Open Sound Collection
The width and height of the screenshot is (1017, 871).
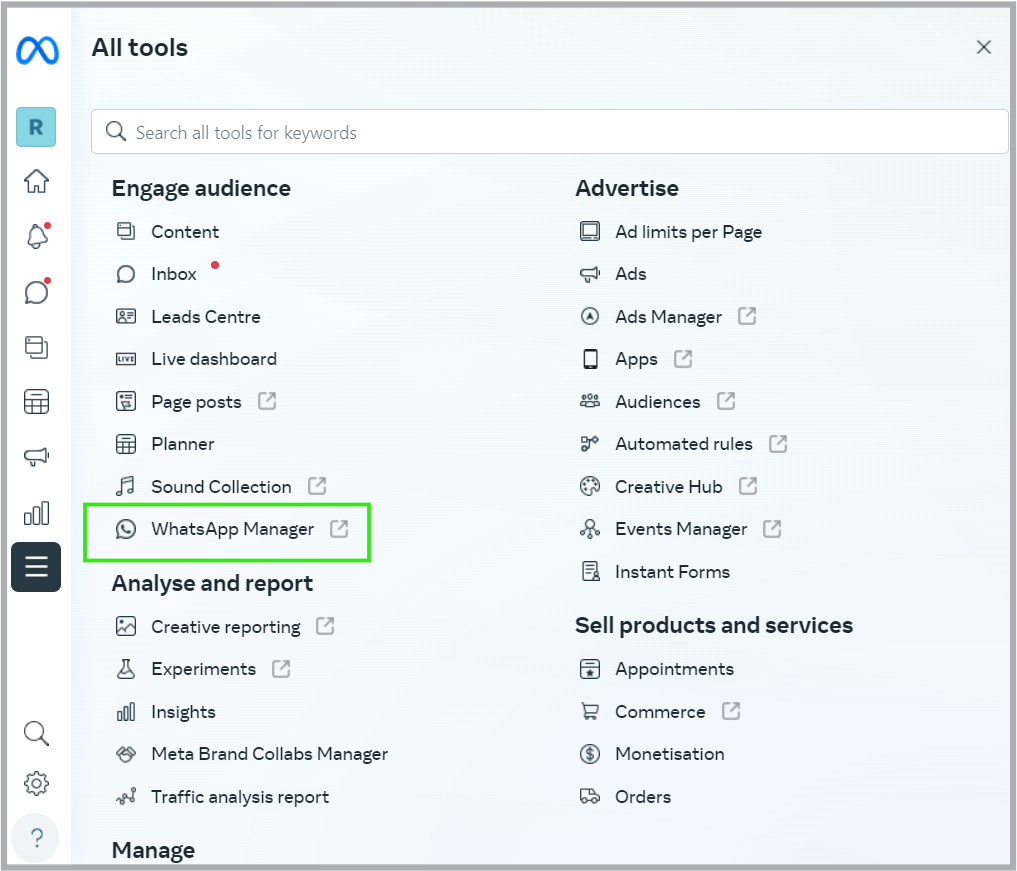click(221, 486)
